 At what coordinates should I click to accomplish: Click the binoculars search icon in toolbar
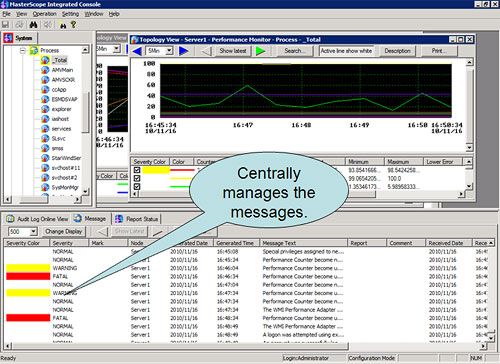33,25
